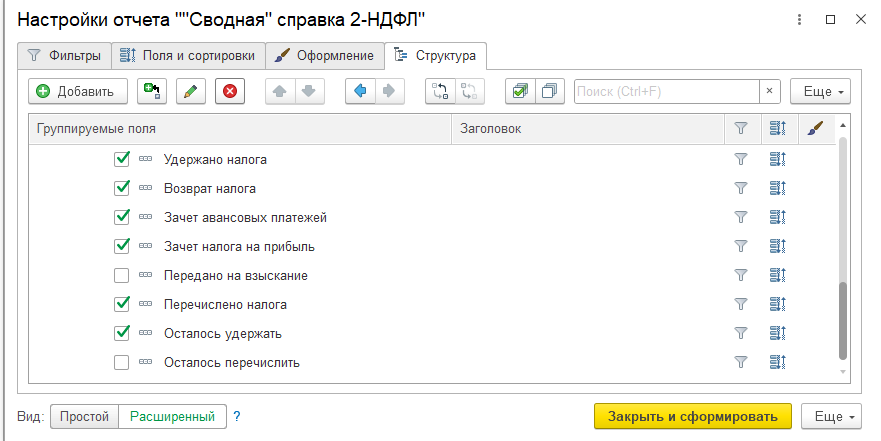Click sort icon in Возврат налога row
The width and height of the screenshot is (881, 441).
778,188
